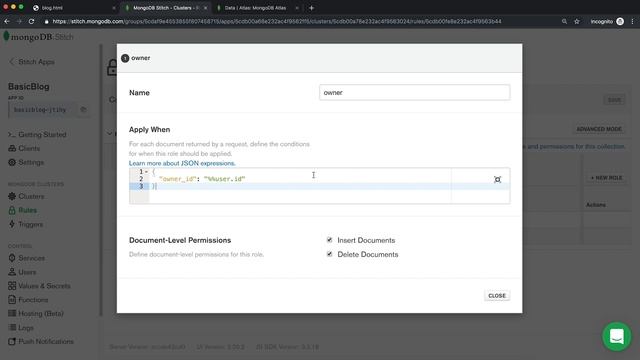Viewport: 640px width, 360px height.
Task: Click the Triggers lightning icon
Action: [x=12, y=224]
